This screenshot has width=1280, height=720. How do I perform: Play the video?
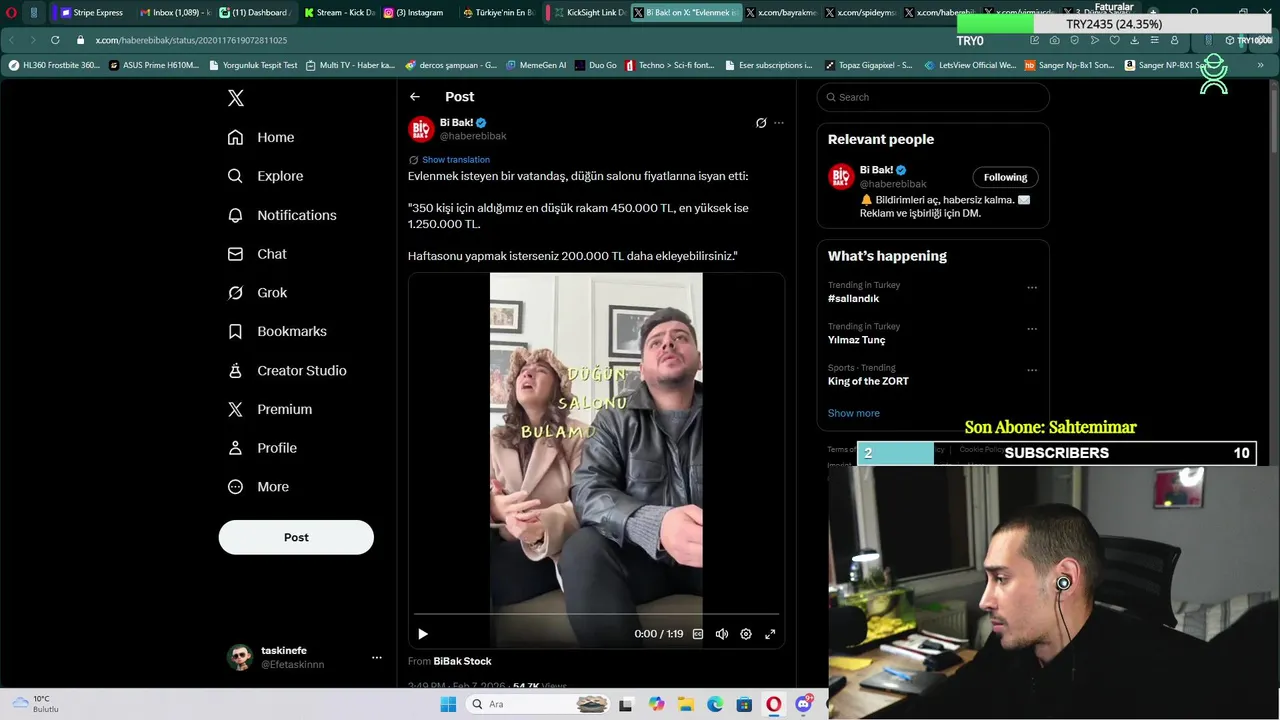[x=423, y=634]
